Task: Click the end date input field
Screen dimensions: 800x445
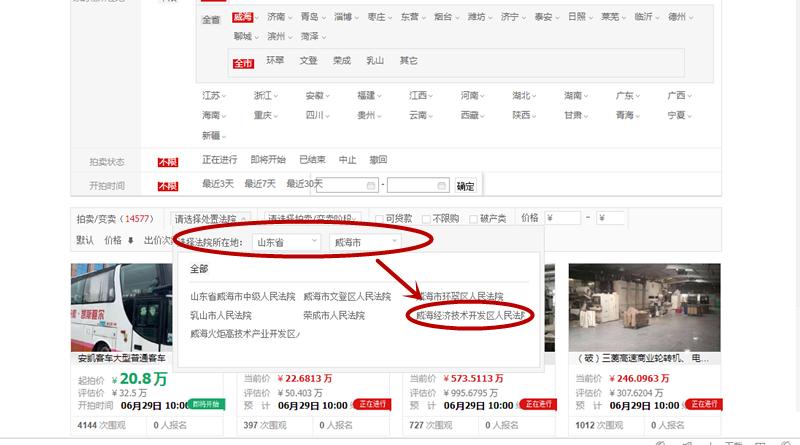Action: (x=418, y=185)
